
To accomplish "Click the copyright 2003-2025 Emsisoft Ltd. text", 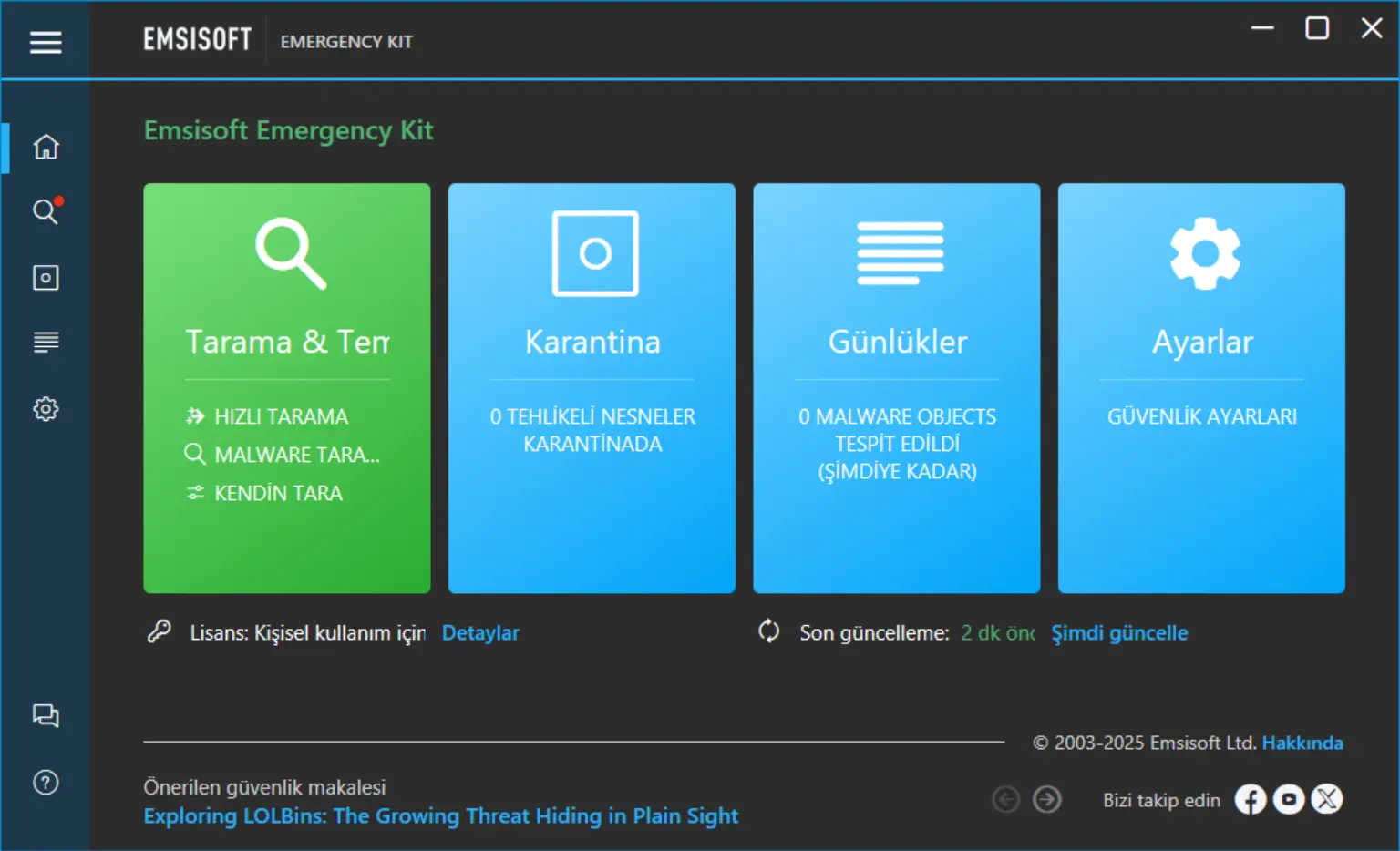I will [x=1144, y=743].
